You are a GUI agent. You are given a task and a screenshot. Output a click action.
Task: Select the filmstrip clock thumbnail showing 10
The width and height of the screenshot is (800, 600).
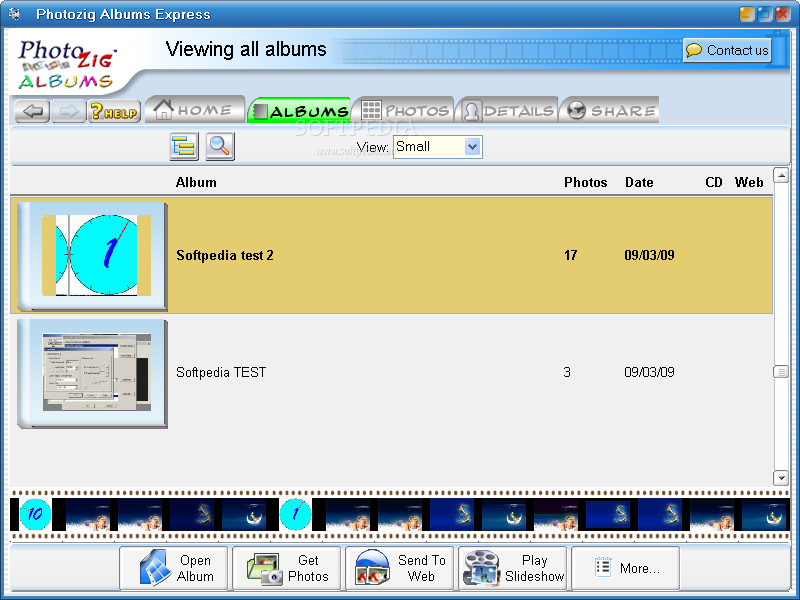[35, 514]
